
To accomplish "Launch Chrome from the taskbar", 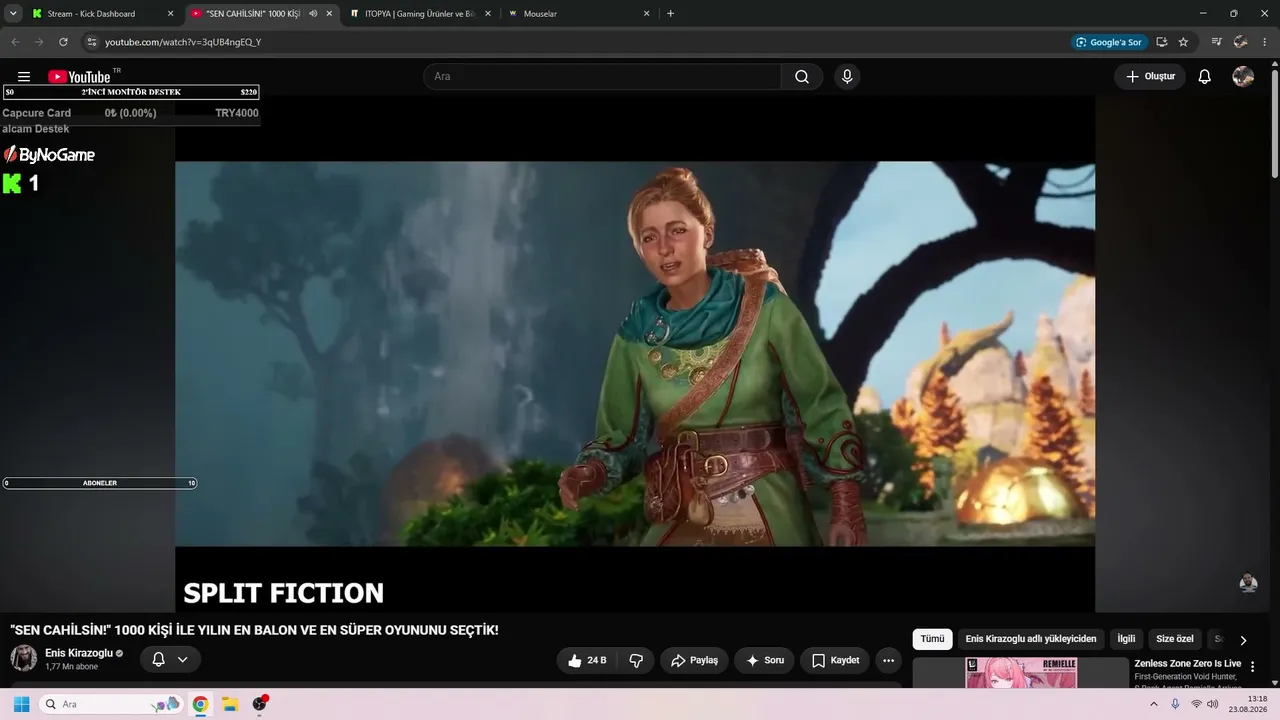I will pos(200,704).
